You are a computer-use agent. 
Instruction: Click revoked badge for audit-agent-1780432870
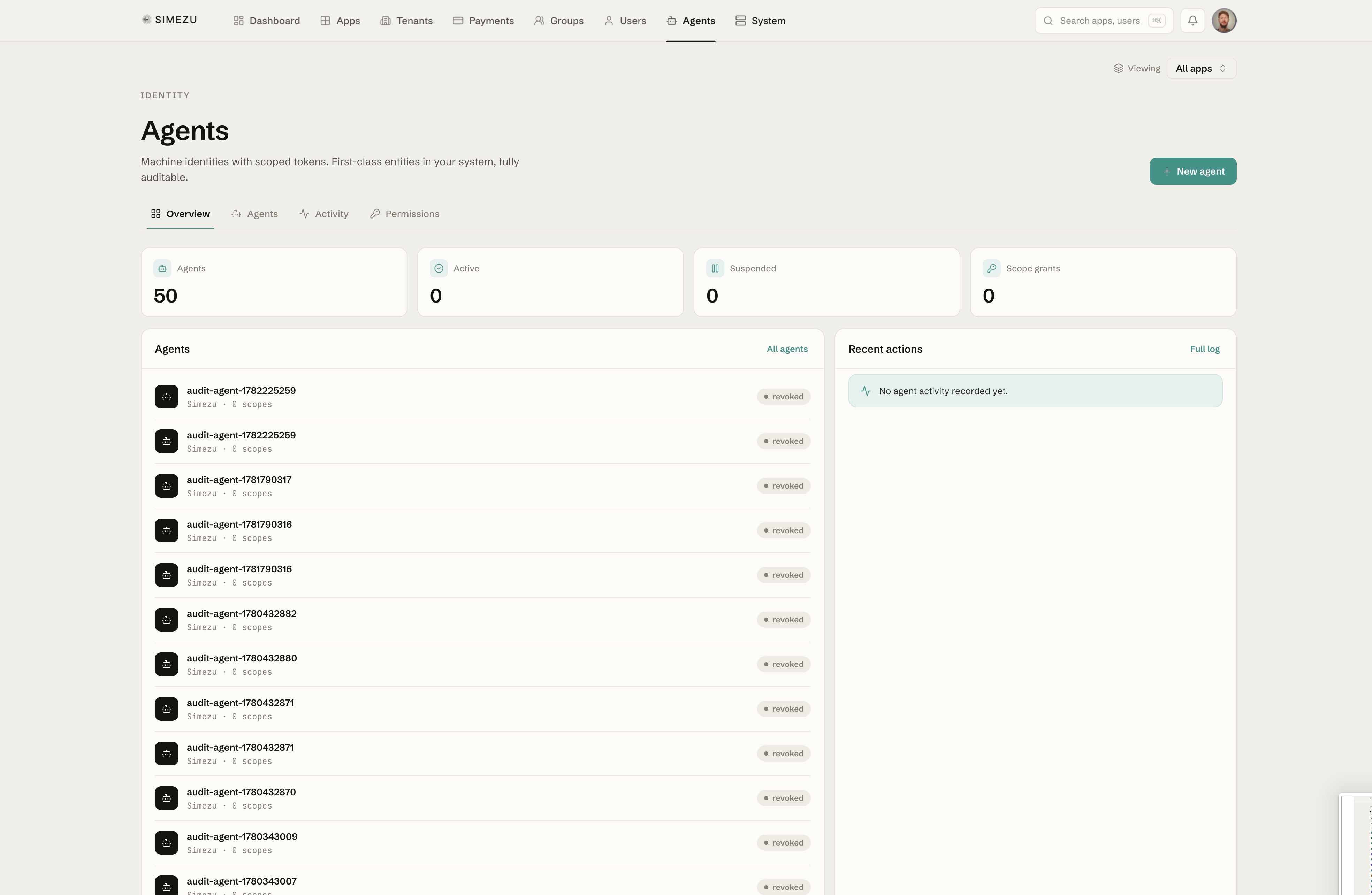tap(783, 798)
